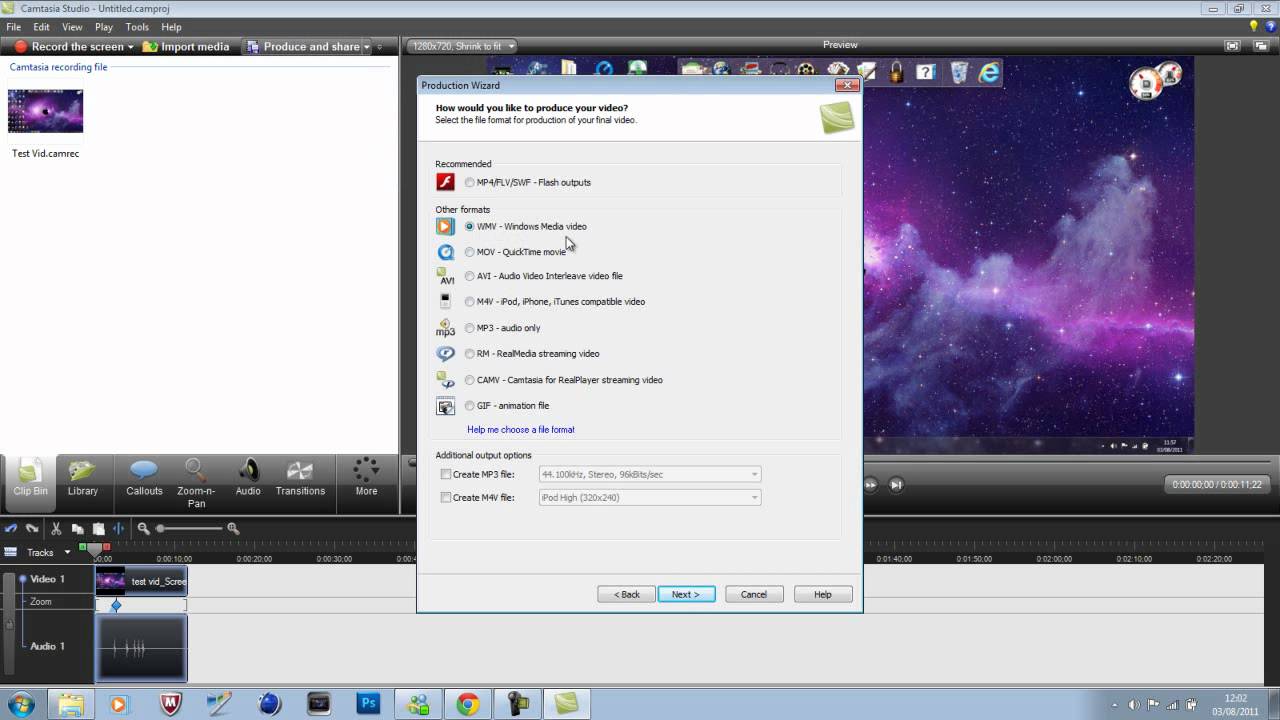Select AVI Audio Video Interleave option
Image resolution: width=1280 pixels, height=720 pixels.
click(x=469, y=276)
